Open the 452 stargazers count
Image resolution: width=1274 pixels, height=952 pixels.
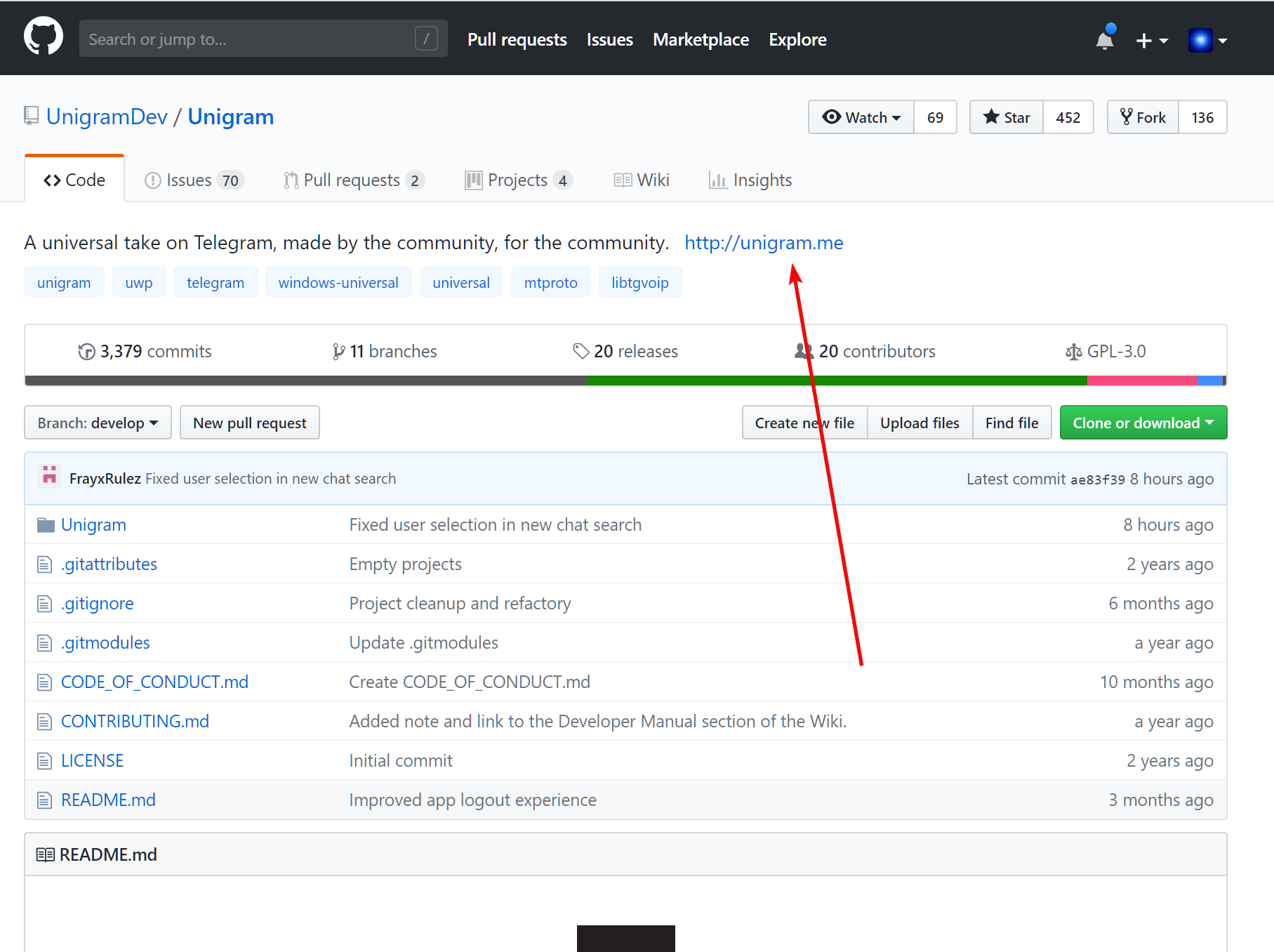point(1068,117)
